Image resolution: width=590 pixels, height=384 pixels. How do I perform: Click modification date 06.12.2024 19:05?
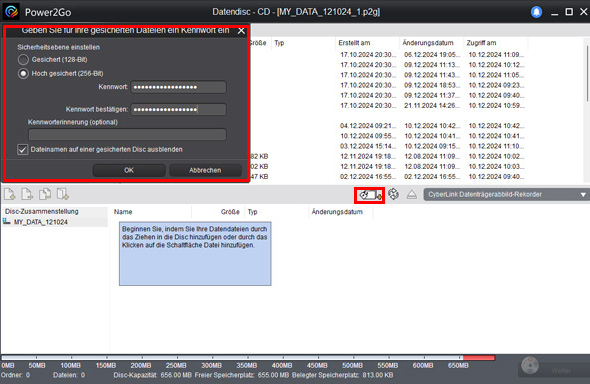432,55
